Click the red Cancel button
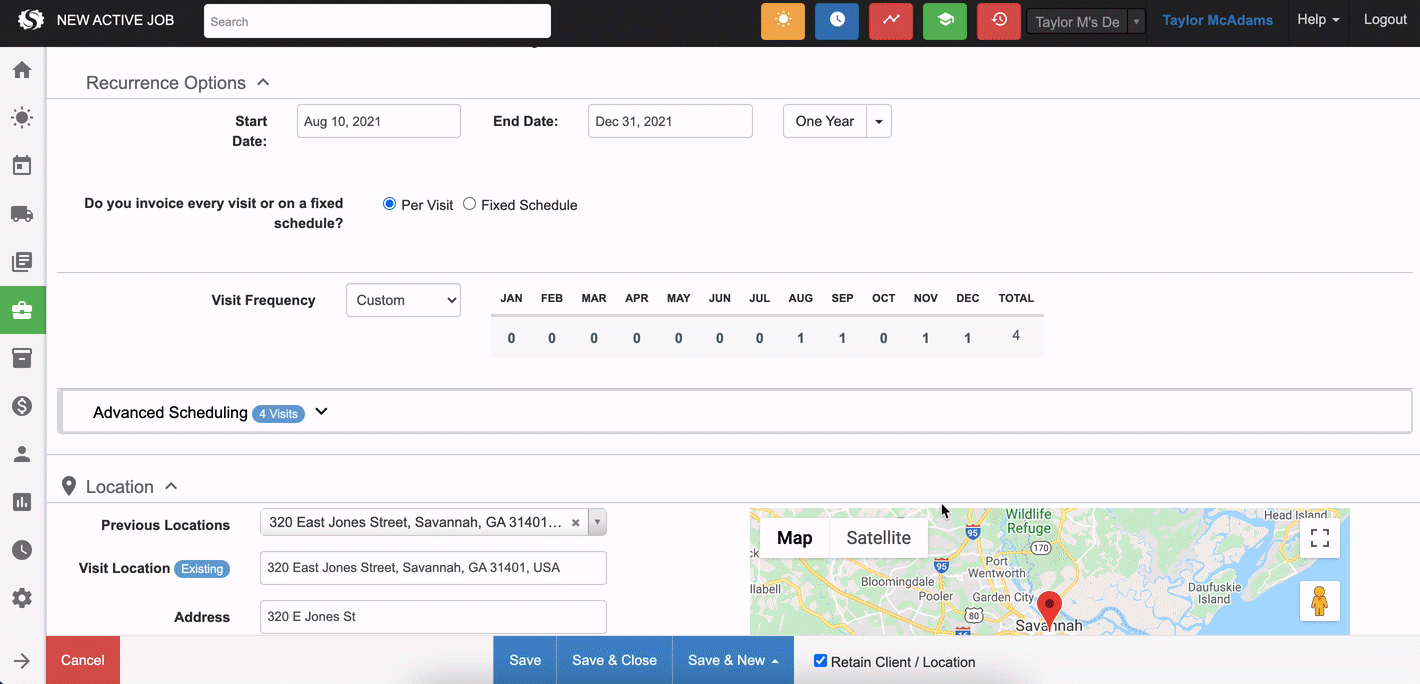Screen dimensions: 1420x684 click(82, 660)
